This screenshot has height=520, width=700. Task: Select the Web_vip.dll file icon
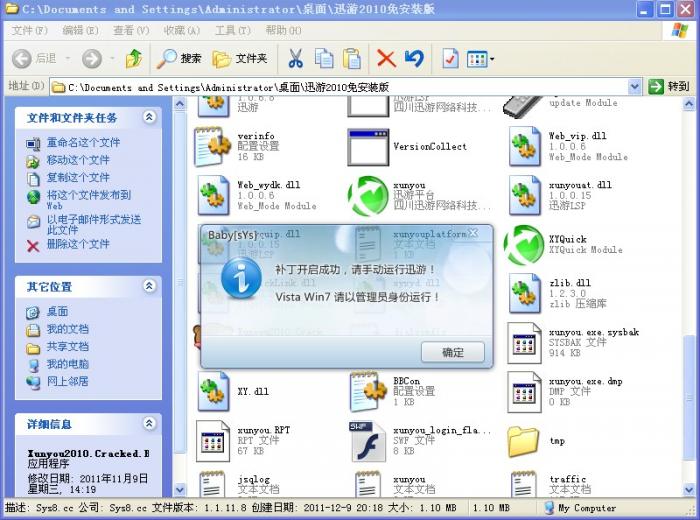(524, 146)
